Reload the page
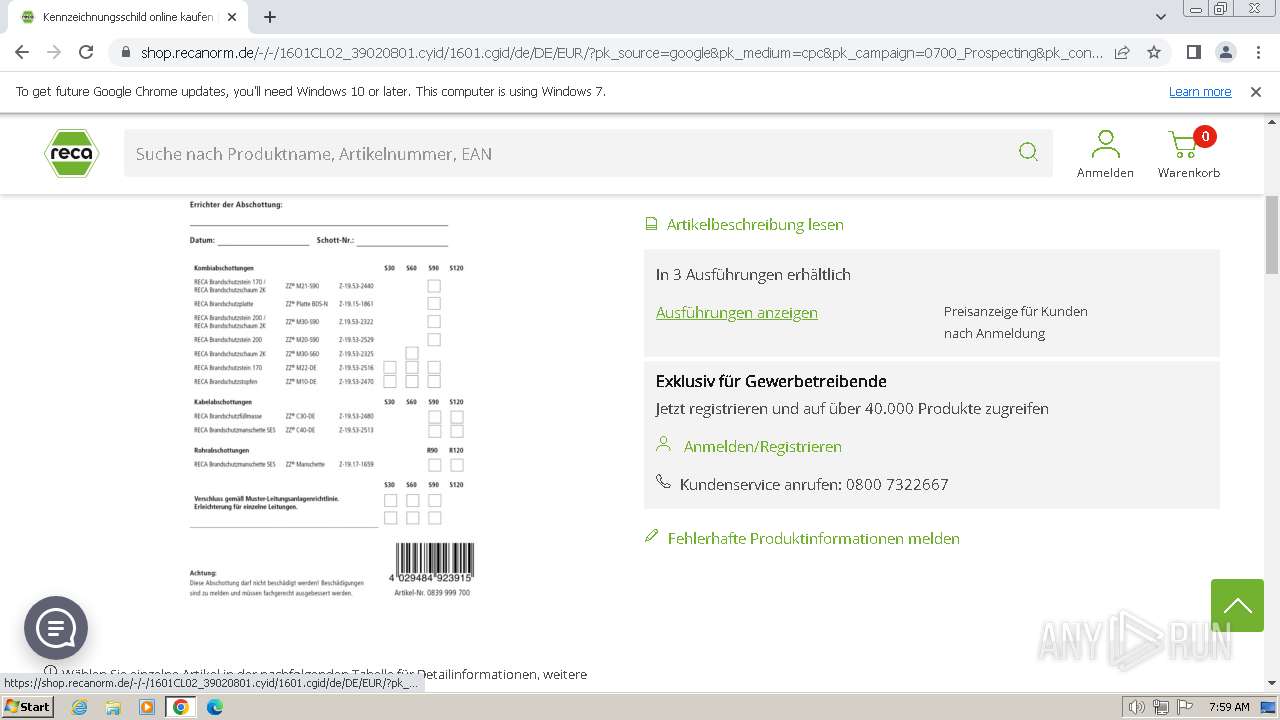Viewport: 1280px width, 720px height. [x=86, y=52]
